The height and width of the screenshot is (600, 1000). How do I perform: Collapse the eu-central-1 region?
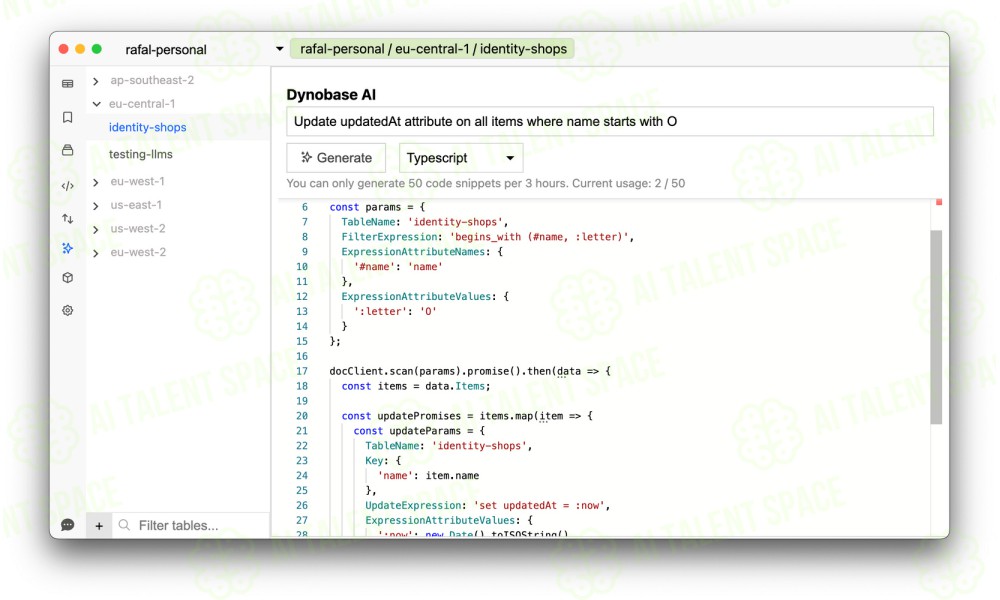(96, 104)
